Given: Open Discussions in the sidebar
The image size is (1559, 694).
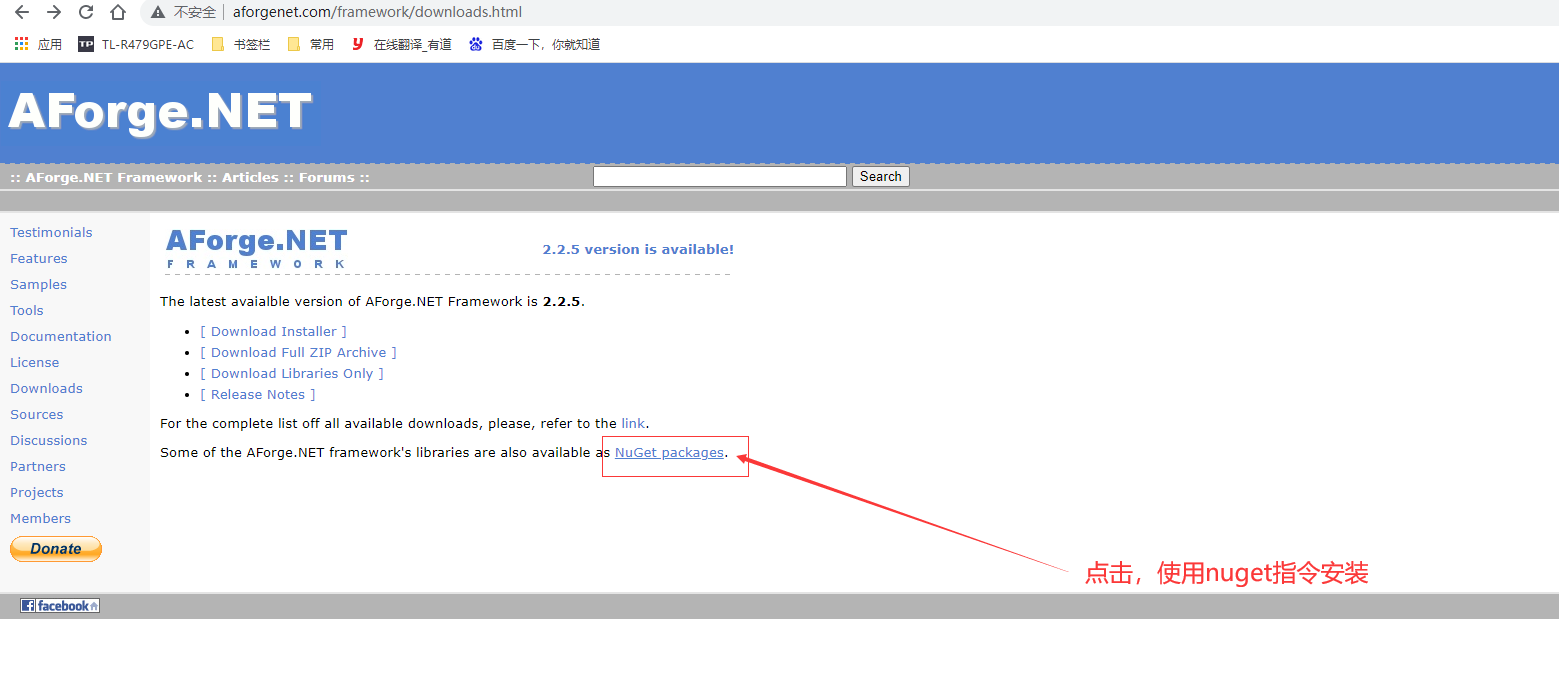Looking at the screenshot, I should pos(49,440).
